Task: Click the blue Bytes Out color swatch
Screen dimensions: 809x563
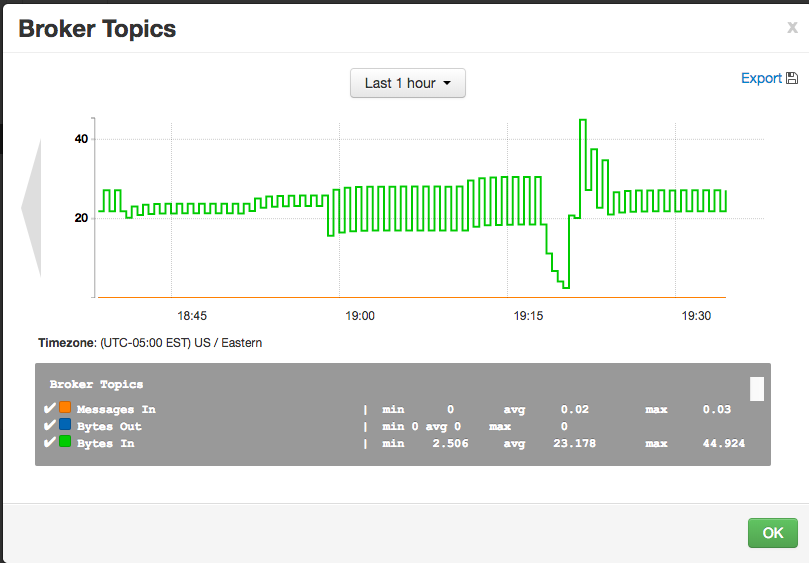Action: coord(65,425)
